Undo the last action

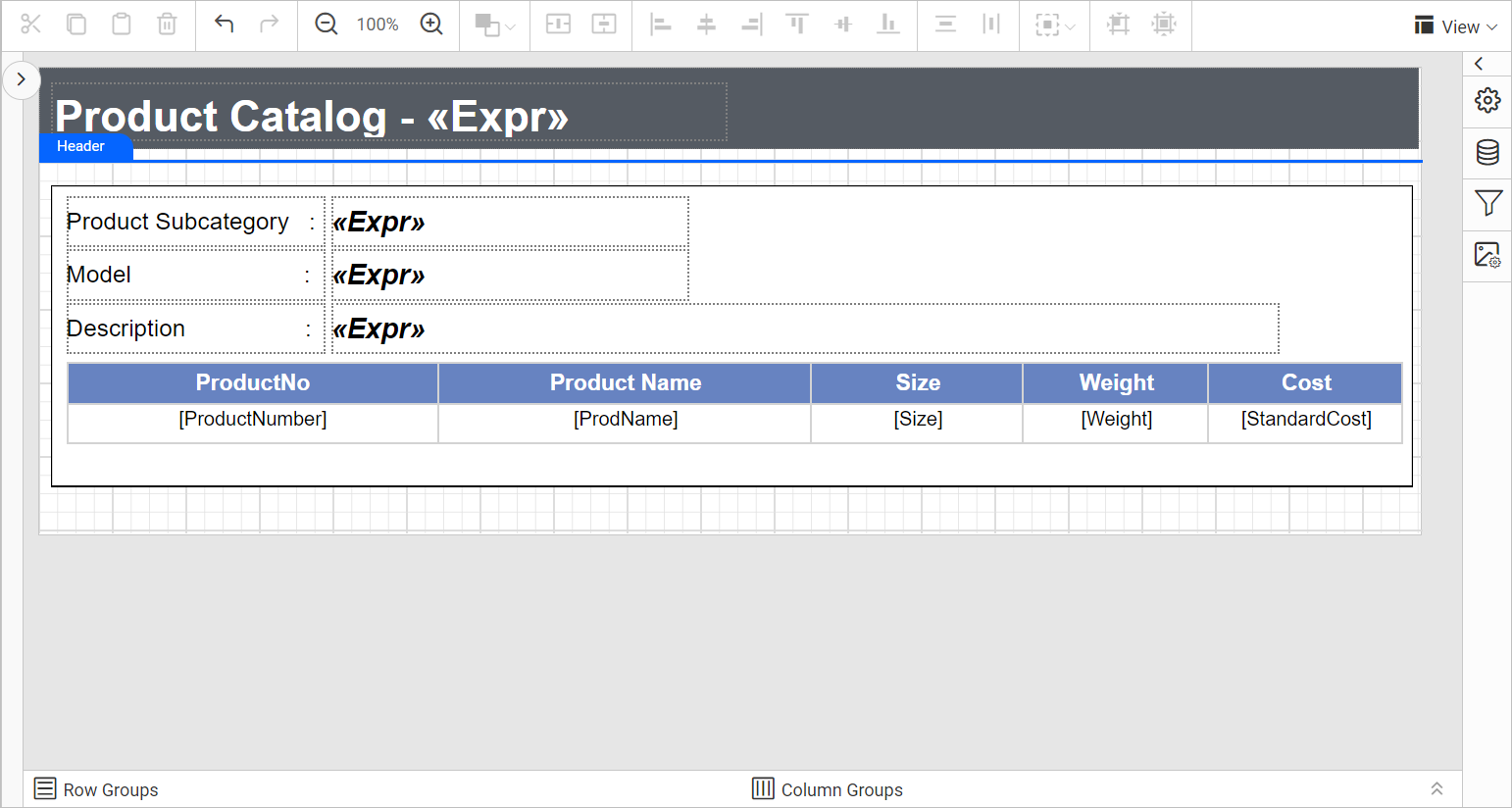pyautogui.click(x=224, y=24)
